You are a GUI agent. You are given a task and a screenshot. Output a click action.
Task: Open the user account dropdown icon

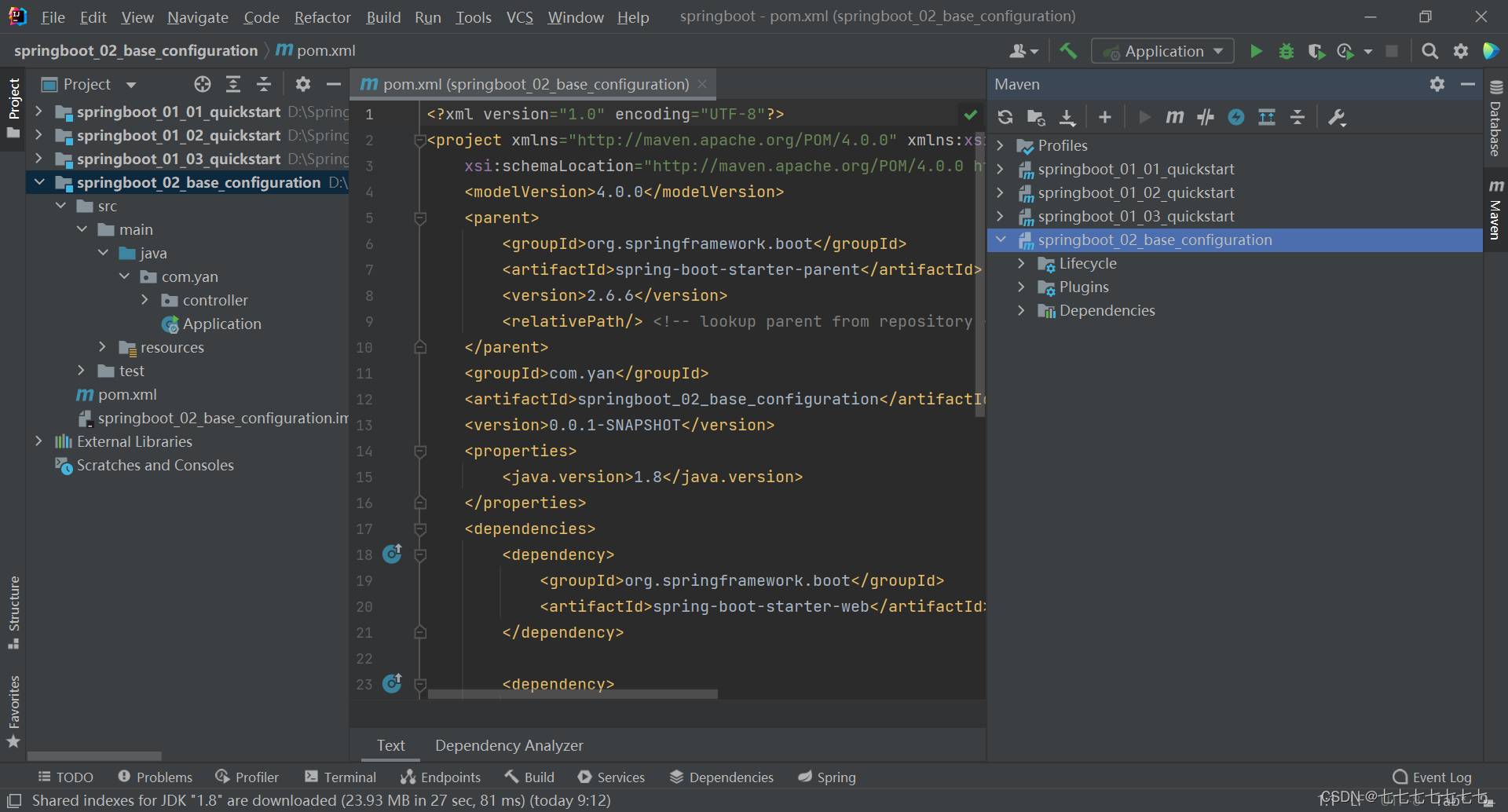(1024, 51)
